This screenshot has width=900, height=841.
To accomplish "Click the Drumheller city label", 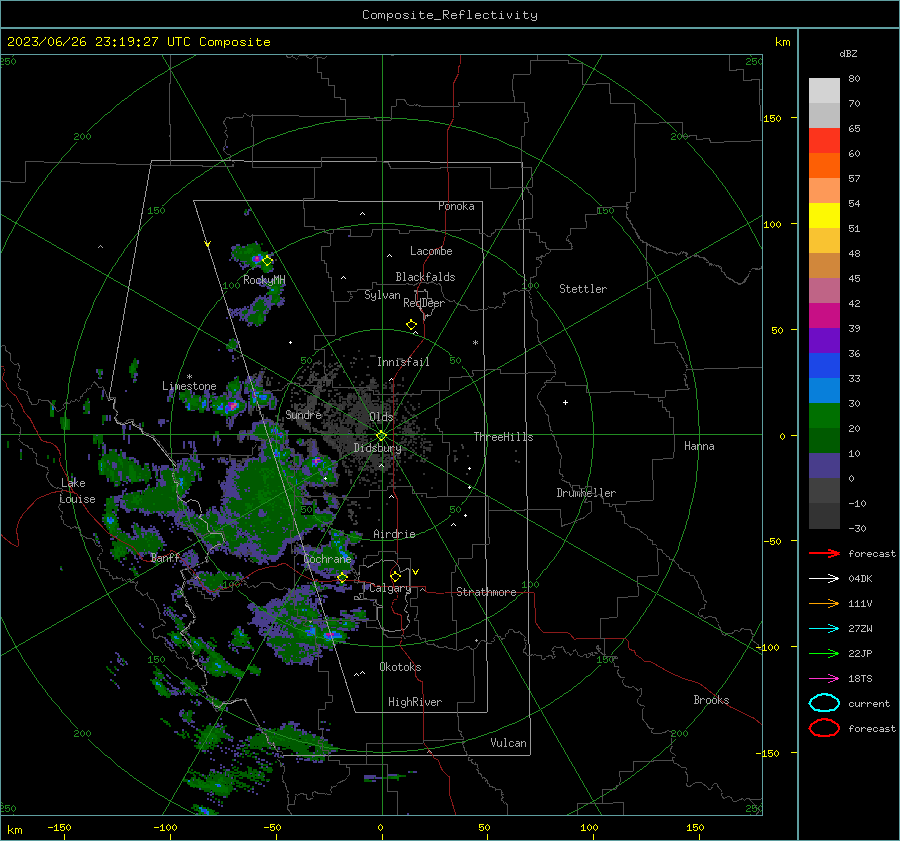I will (586, 493).
